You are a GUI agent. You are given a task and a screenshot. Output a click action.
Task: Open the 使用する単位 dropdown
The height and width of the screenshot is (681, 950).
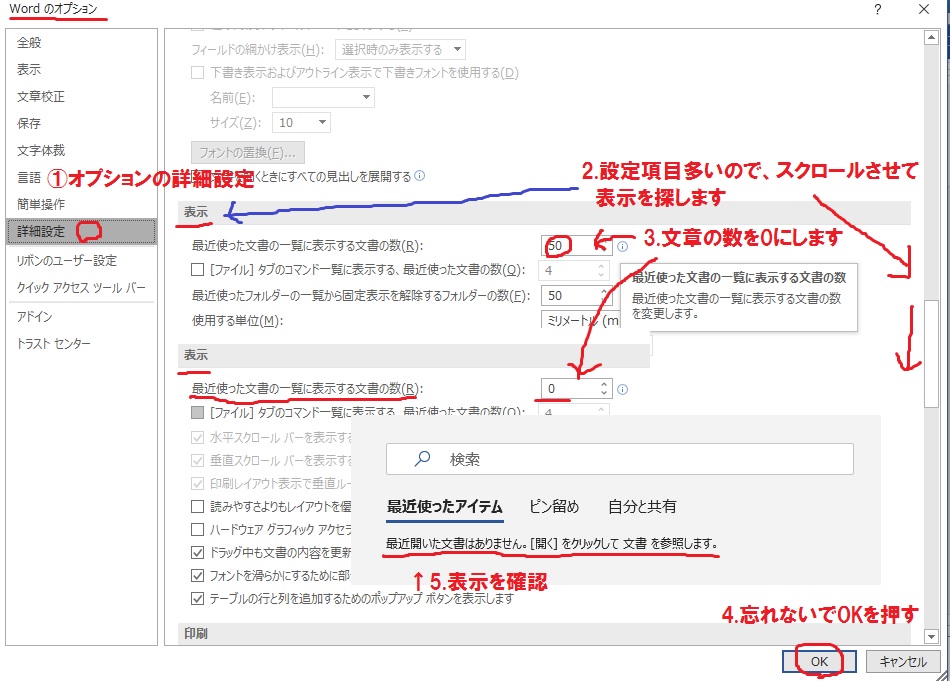coord(580,321)
